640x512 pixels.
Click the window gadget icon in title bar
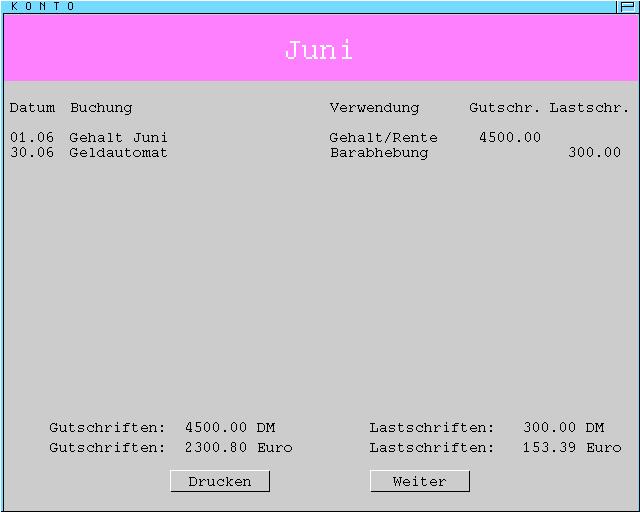[627, 7]
